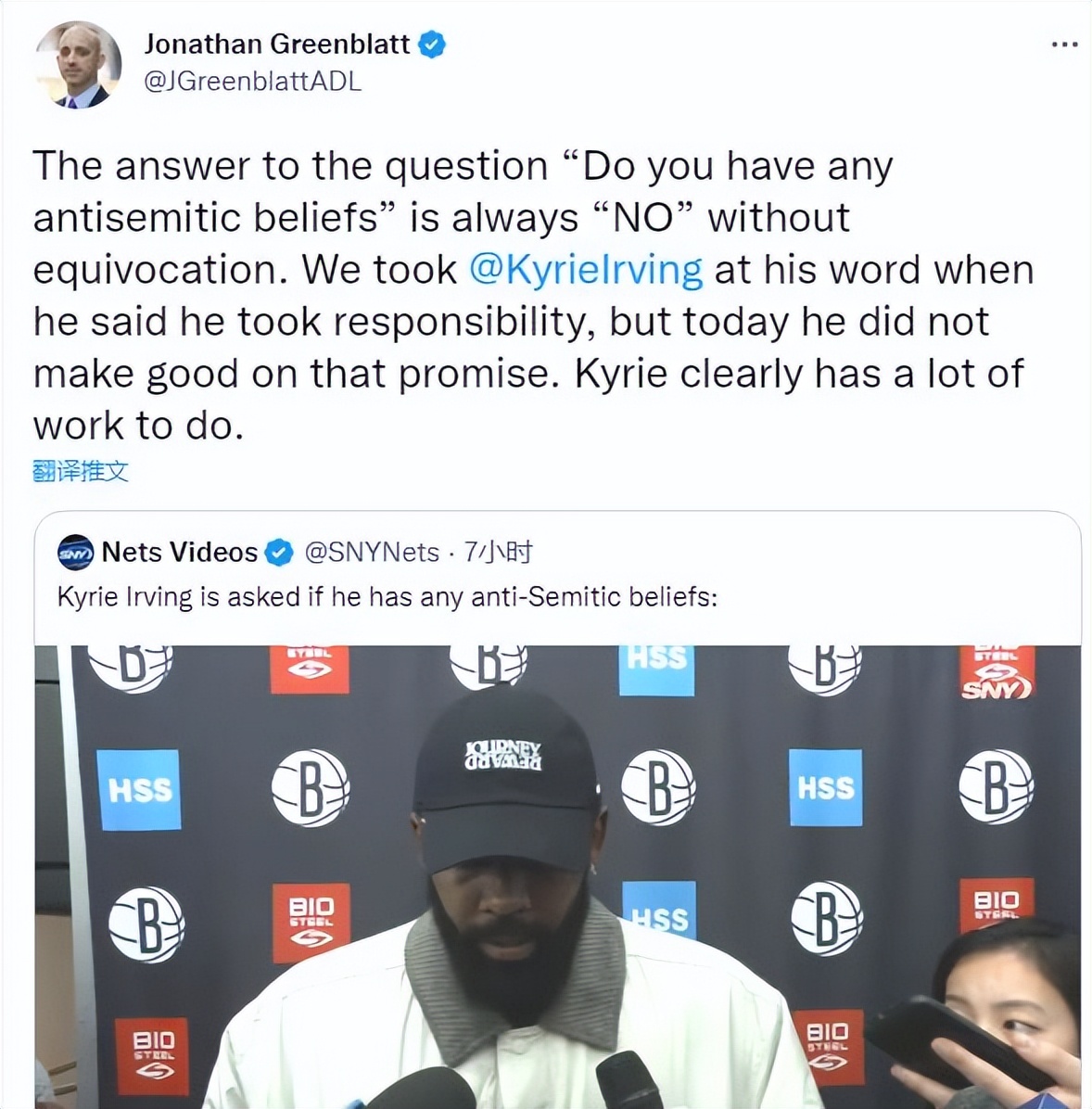Open Jonathan Greenblatt's profile avatar

pos(78,64)
